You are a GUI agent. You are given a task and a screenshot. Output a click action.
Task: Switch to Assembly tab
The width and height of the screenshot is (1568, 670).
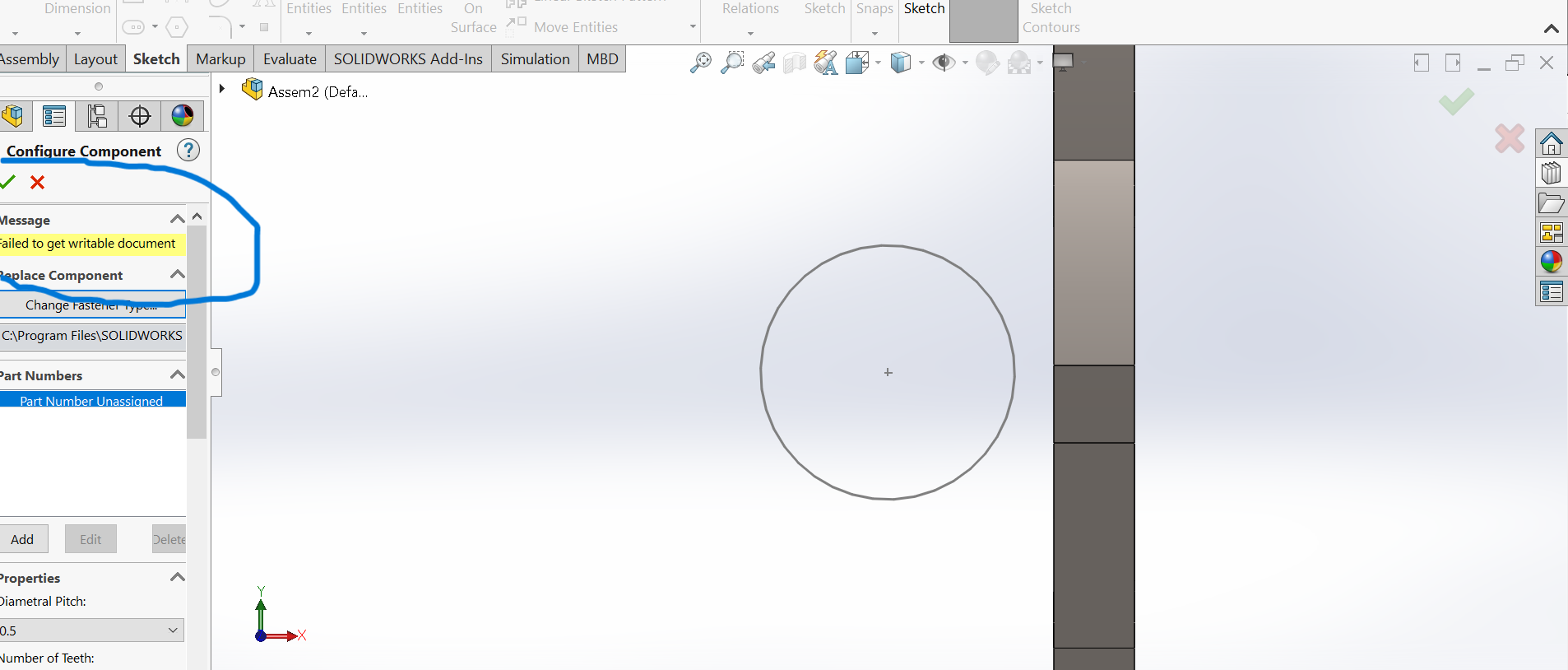[30, 59]
